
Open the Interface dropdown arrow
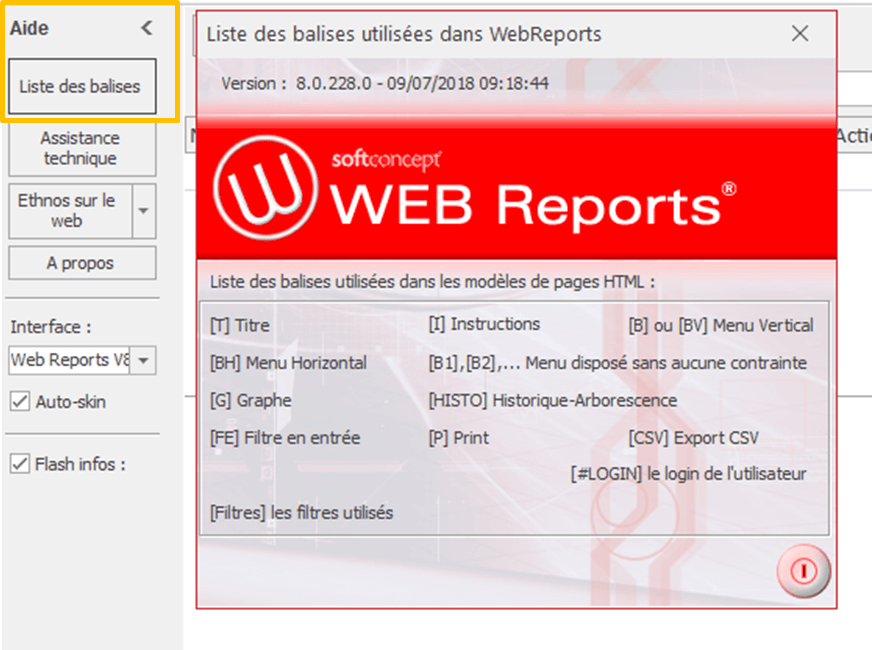click(143, 360)
